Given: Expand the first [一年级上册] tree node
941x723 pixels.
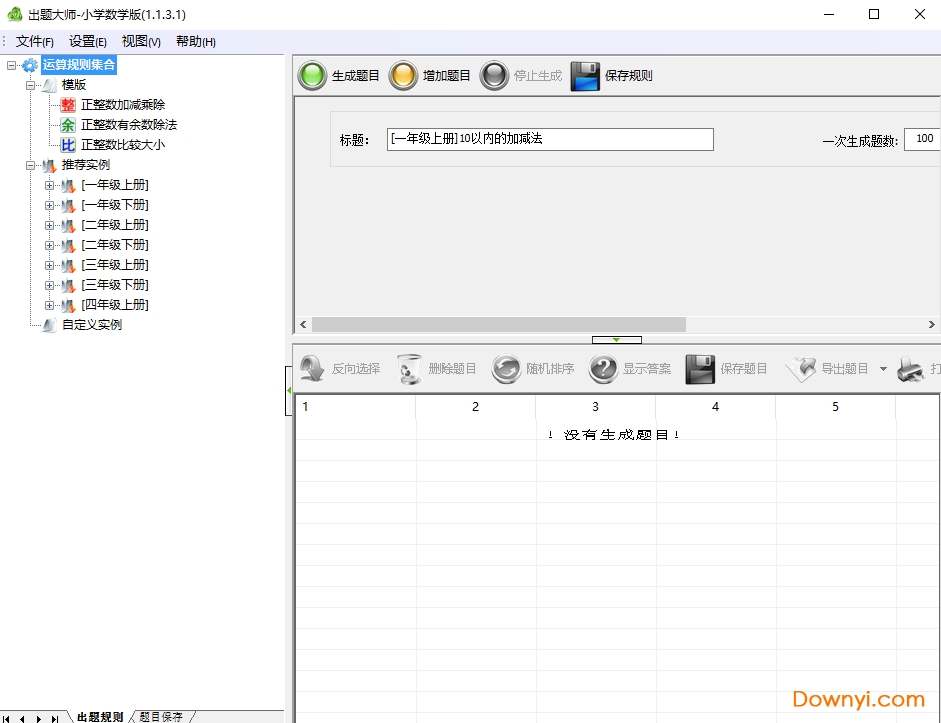Looking at the screenshot, I should point(49,185).
